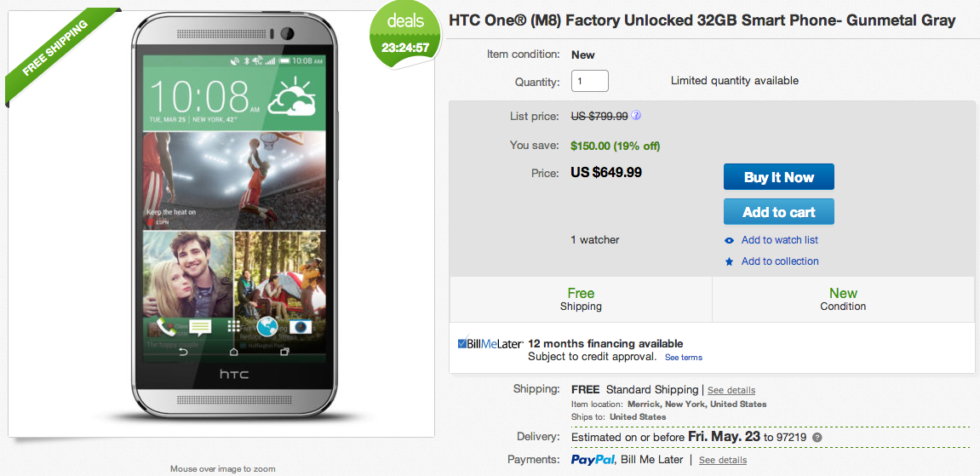
Task: Select the New Condition panel
Action: pos(842,299)
